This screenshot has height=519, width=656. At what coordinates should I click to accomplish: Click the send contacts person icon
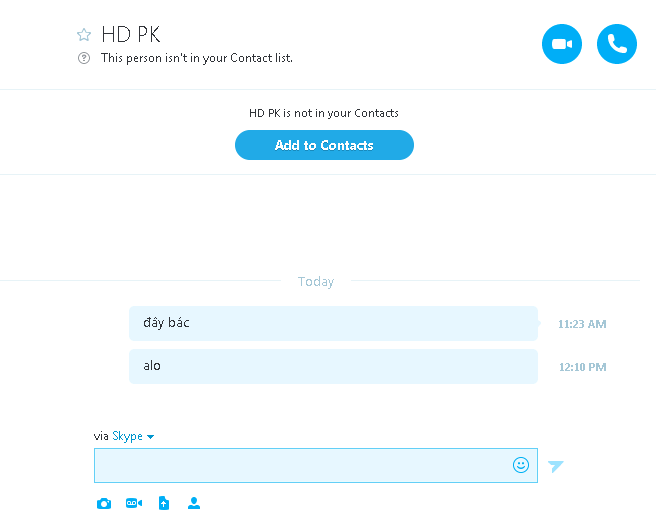pyautogui.click(x=194, y=503)
